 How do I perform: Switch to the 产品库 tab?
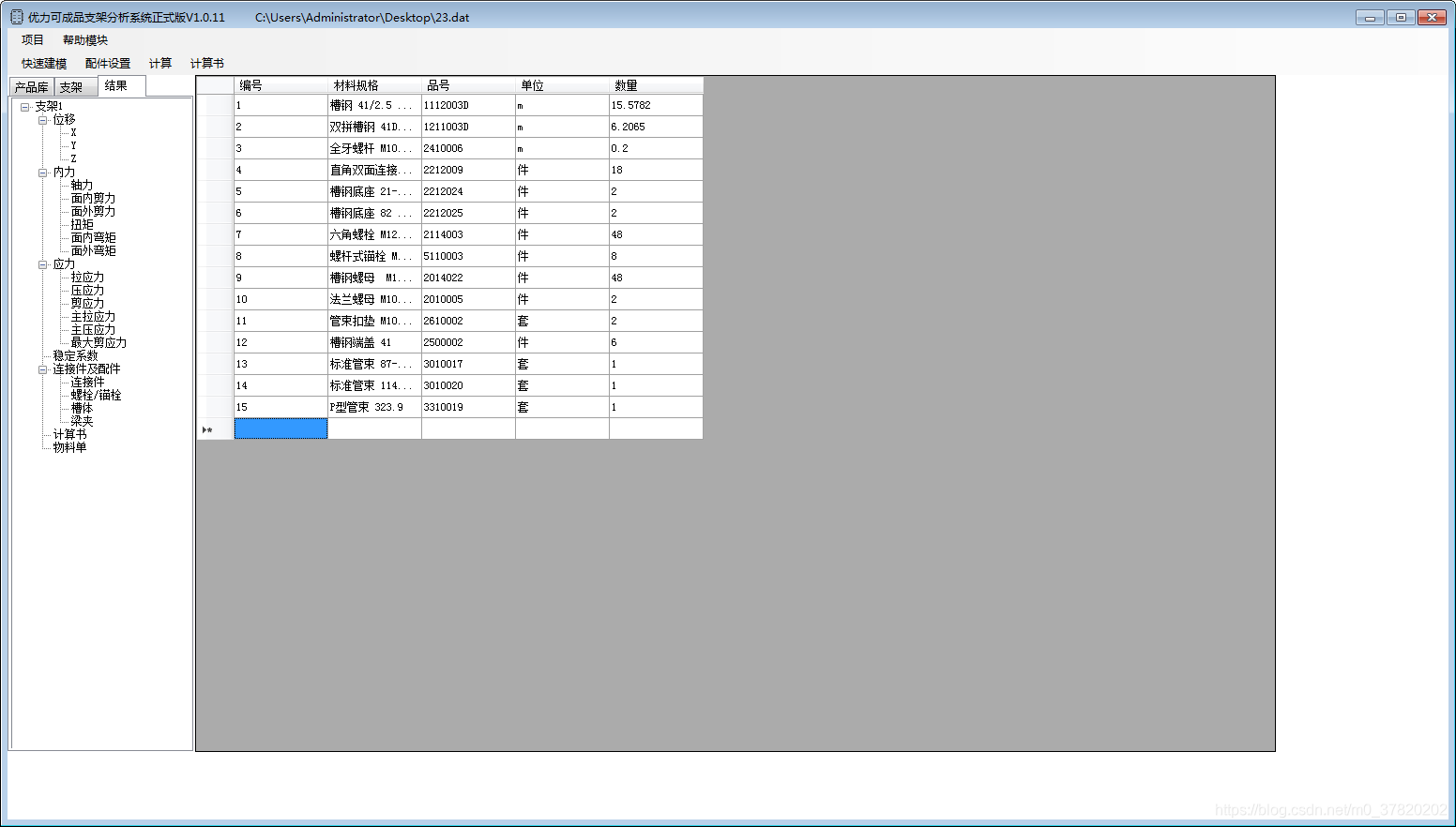click(31, 87)
